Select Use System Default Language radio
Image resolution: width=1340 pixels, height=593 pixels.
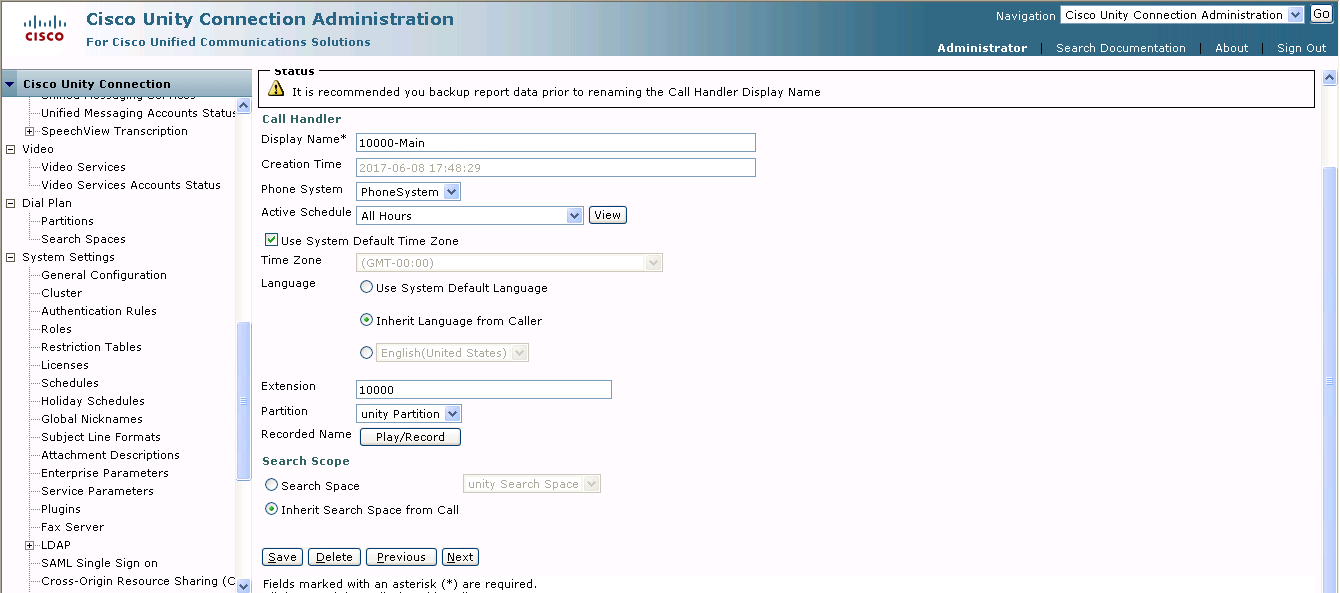[x=366, y=287]
